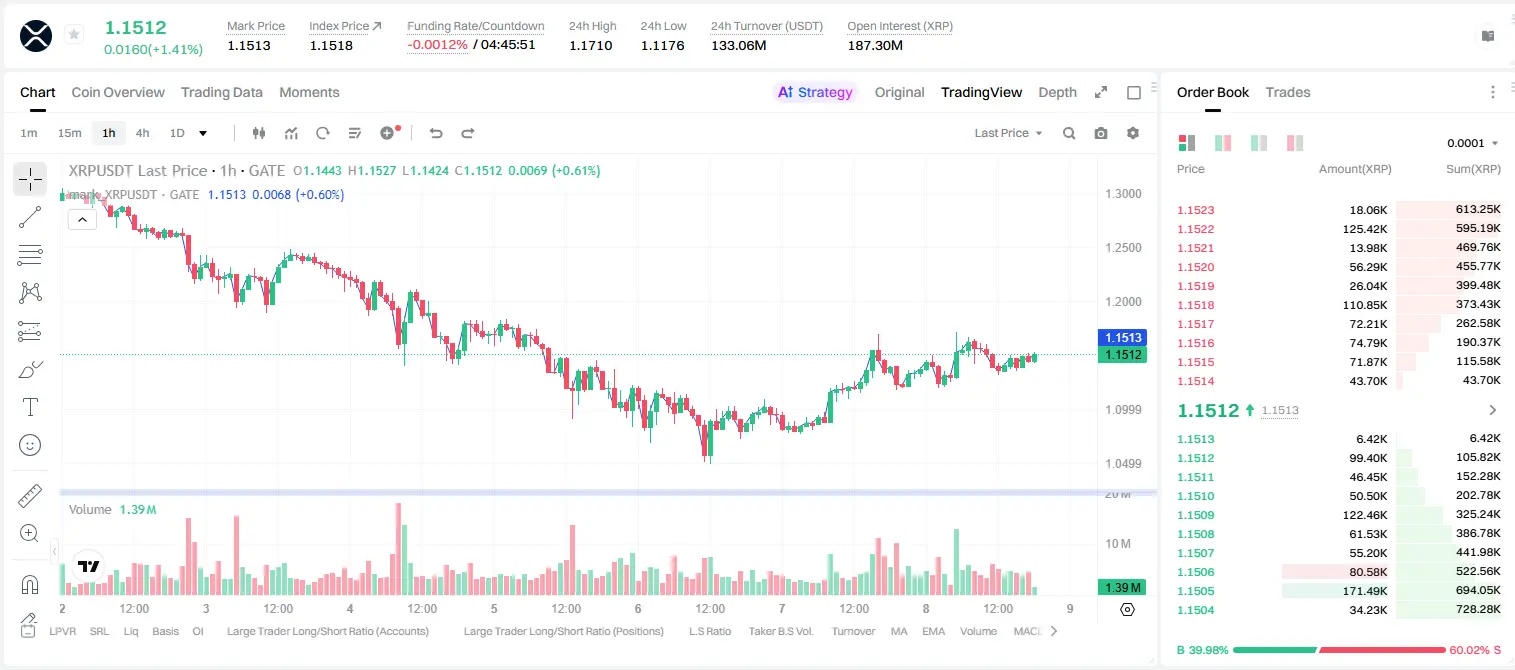The height and width of the screenshot is (670, 1515).
Task: Undo last chart action
Action: tap(435, 133)
